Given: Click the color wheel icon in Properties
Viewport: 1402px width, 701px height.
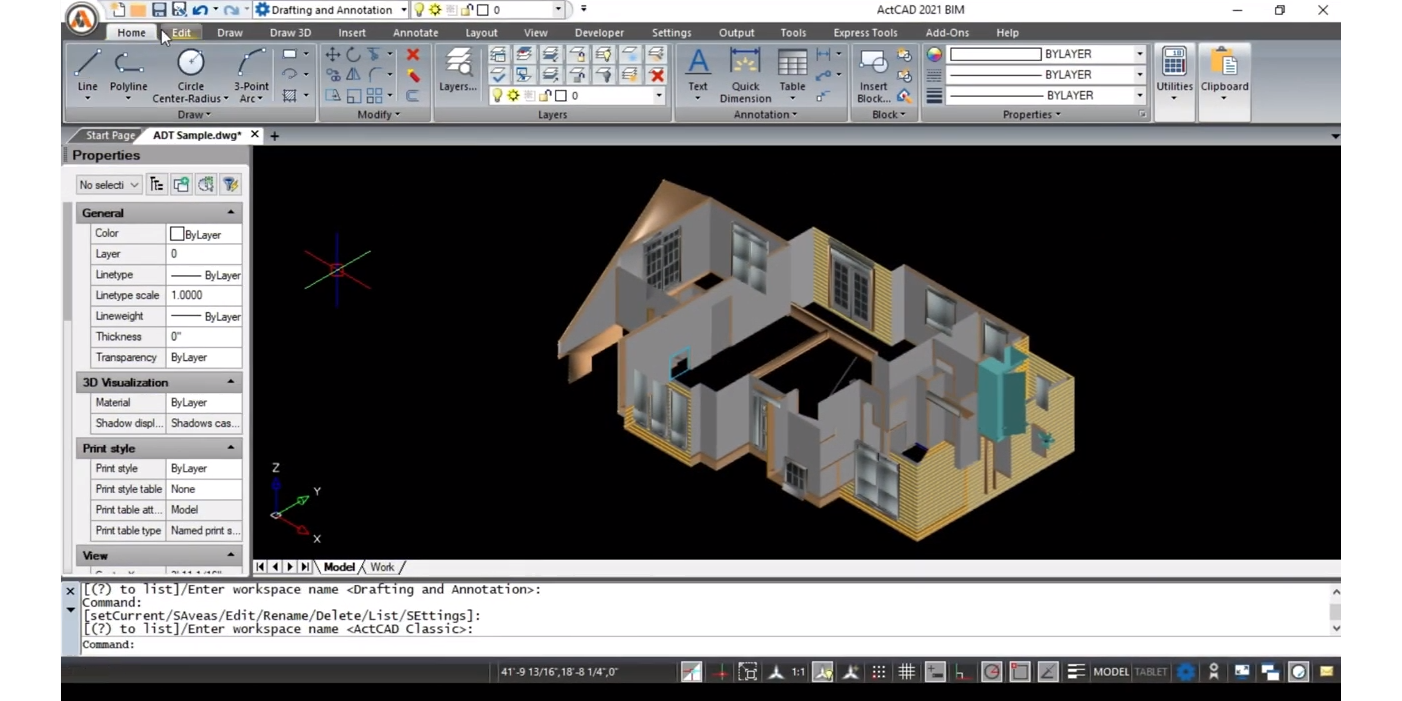Looking at the screenshot, I should tap(934, 54).
